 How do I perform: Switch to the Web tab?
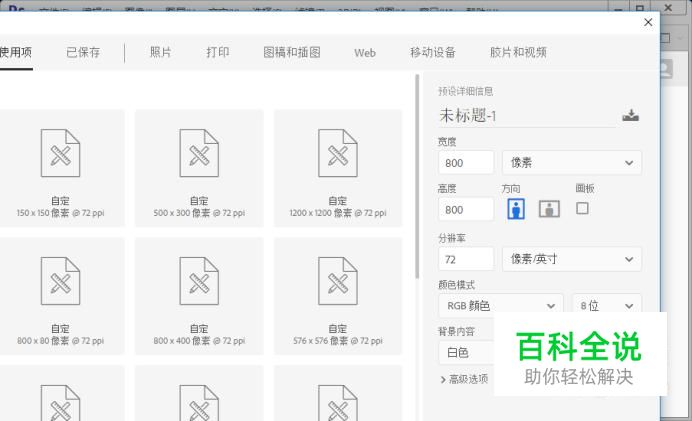[x=365, y=53]
